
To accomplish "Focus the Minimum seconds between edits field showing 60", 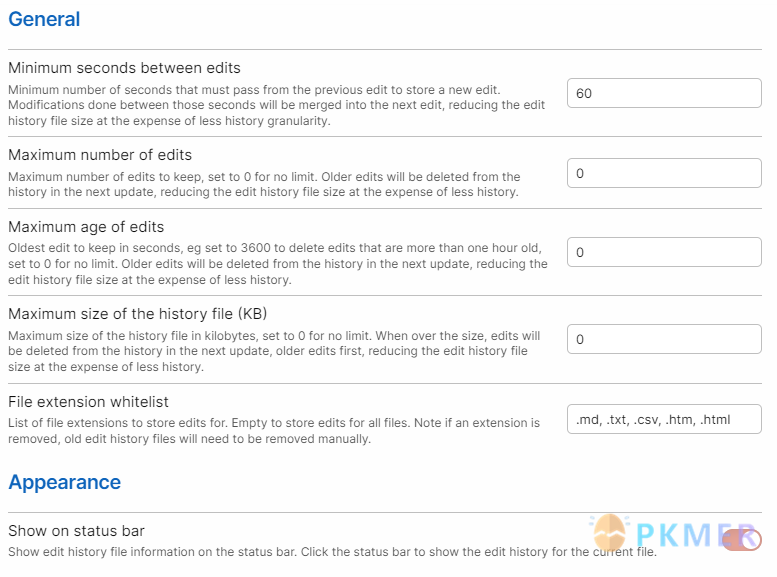I will click(664, 93).
